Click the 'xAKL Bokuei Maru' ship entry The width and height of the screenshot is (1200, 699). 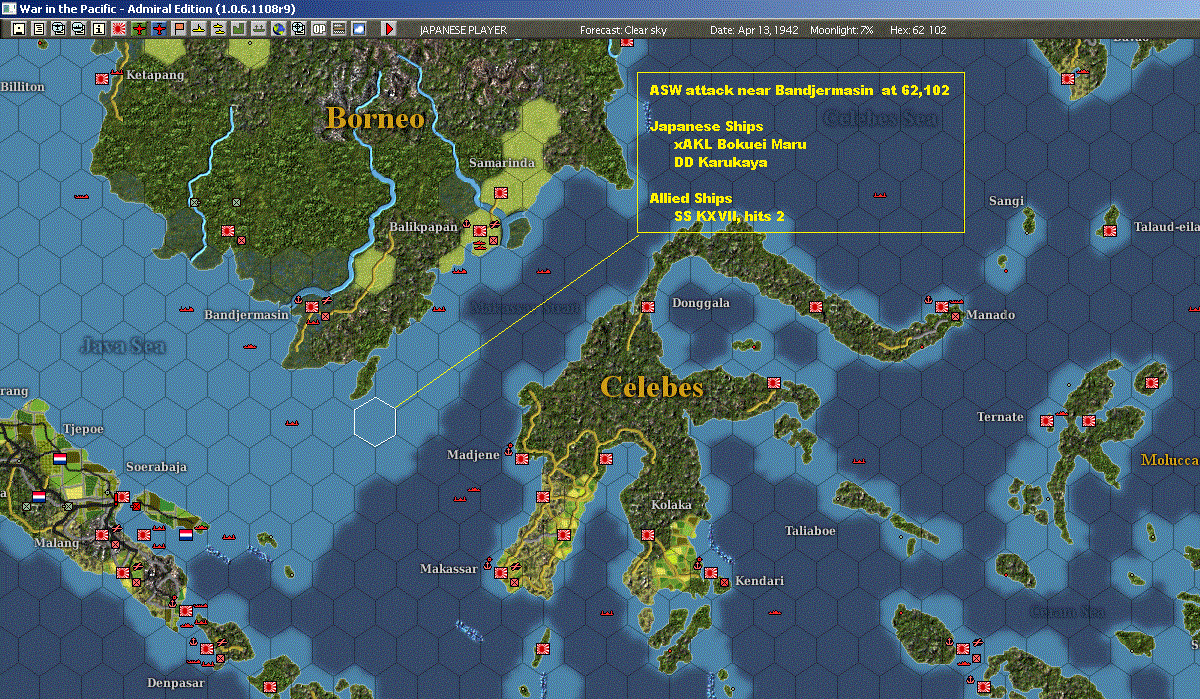pyautogui.click(x=740, y=144)
